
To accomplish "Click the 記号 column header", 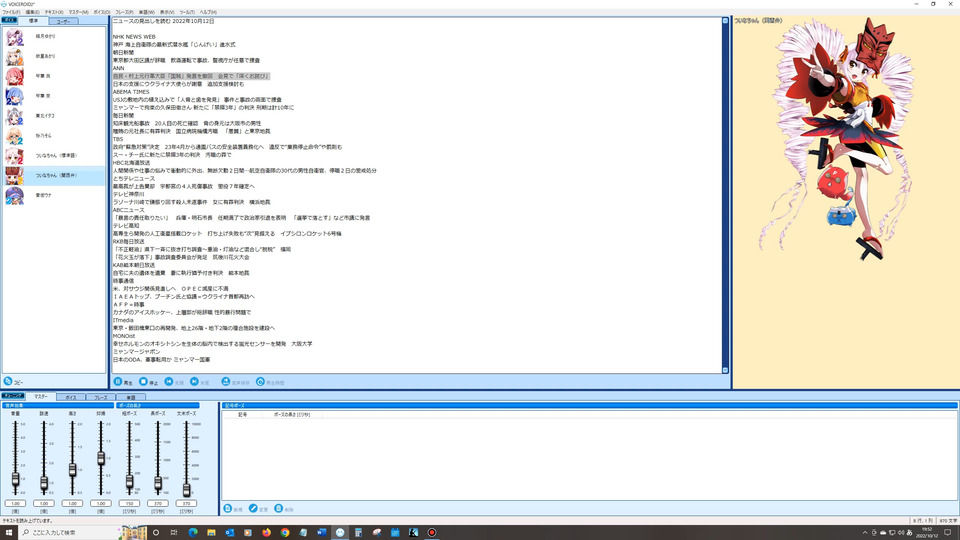I will click(242, 414).
